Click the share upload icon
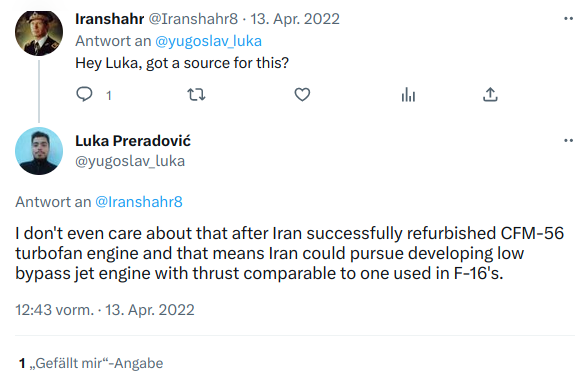The width and height of the screenshot is (575, 375). coord(490,95)
